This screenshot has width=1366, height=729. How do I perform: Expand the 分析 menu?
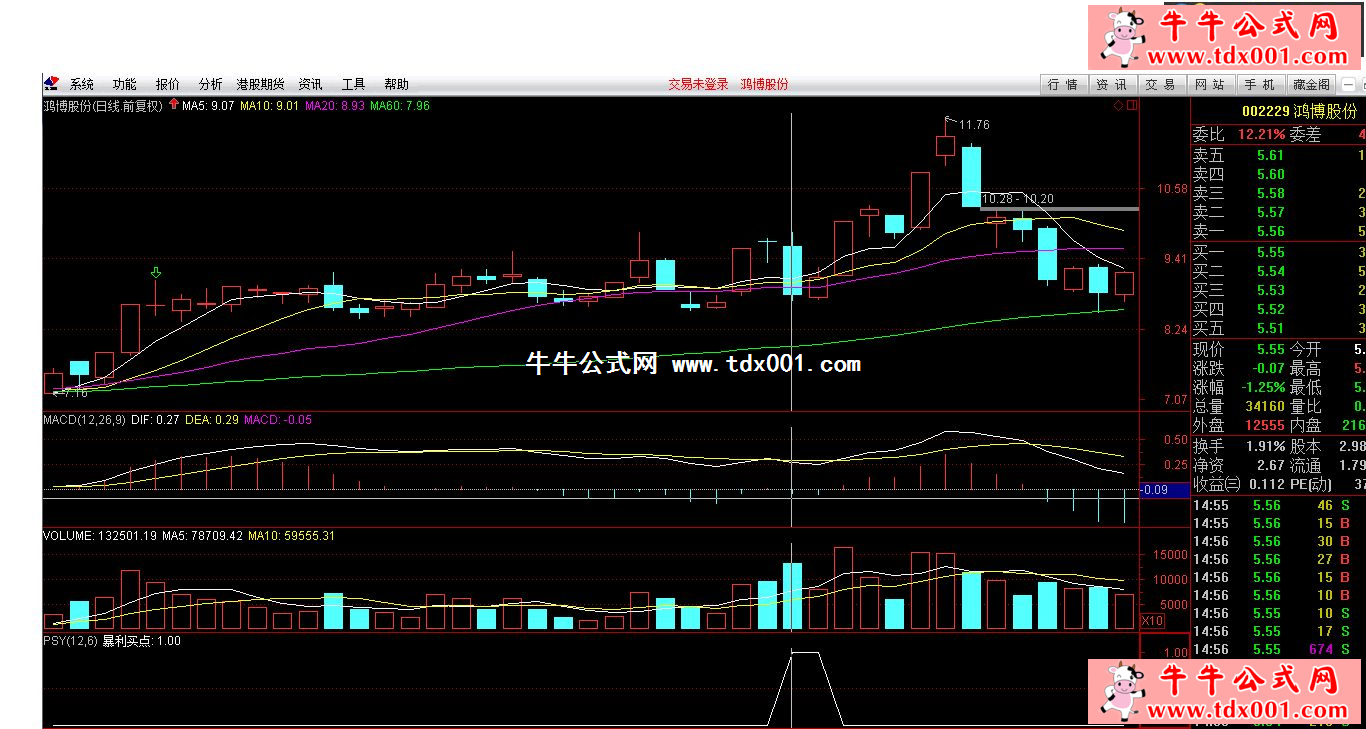click(210, 85)
